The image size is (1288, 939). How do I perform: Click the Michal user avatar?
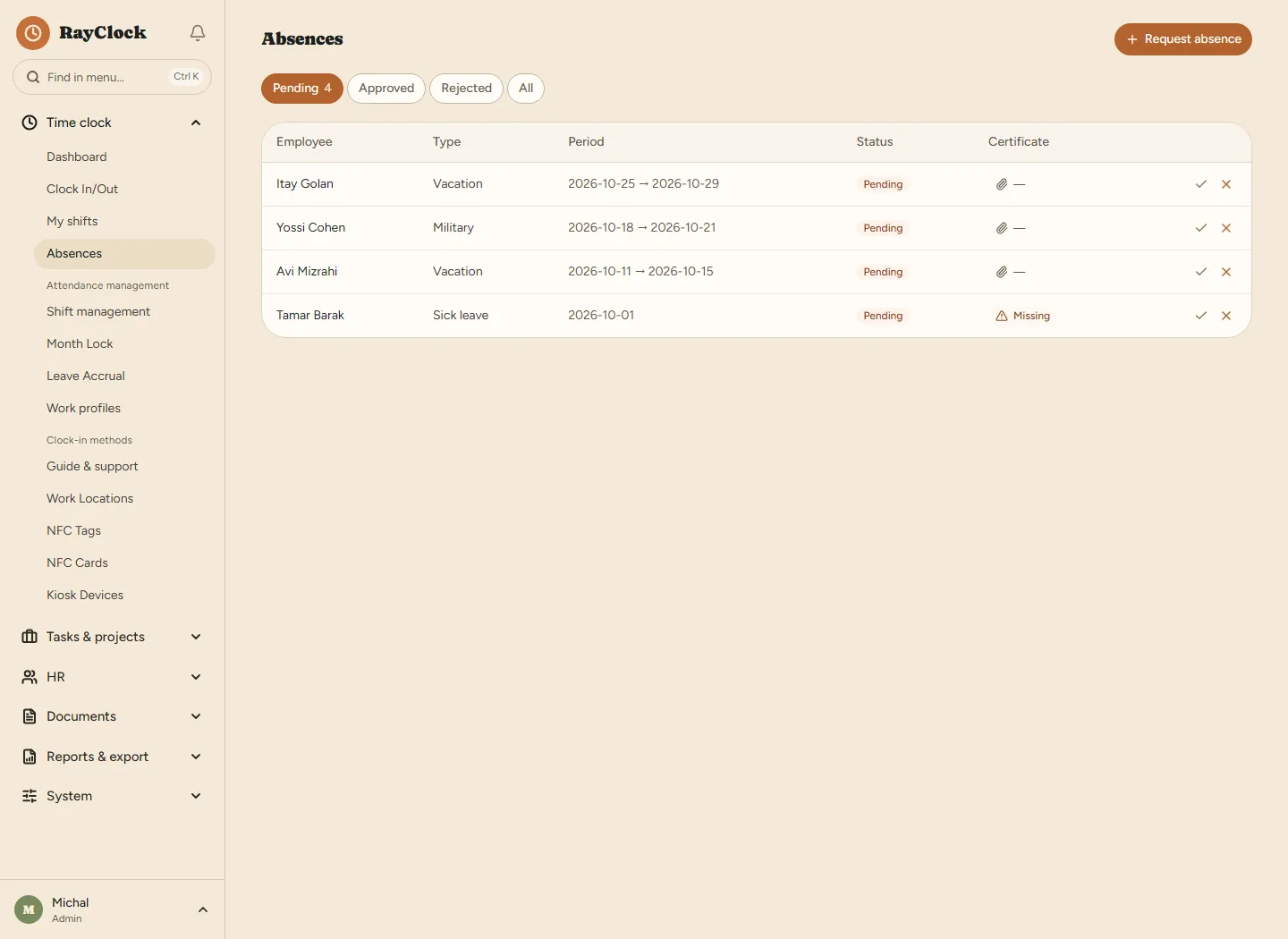(x=29, y=909)
